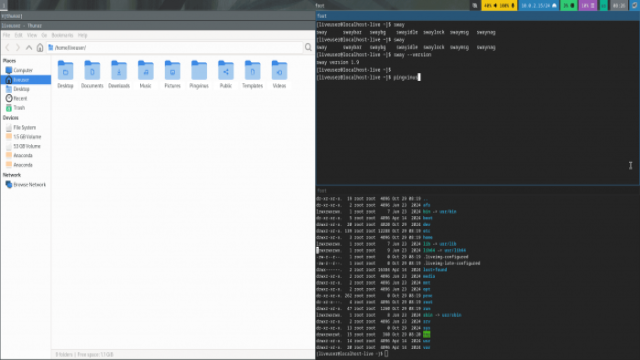640x360 pixels.
Task: Go back in Thunar history
Action: coord(7,48)
